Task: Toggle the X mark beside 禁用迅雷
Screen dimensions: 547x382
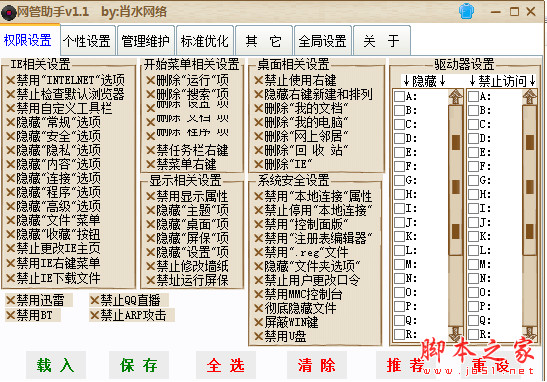Action: (x=11, y=300)
